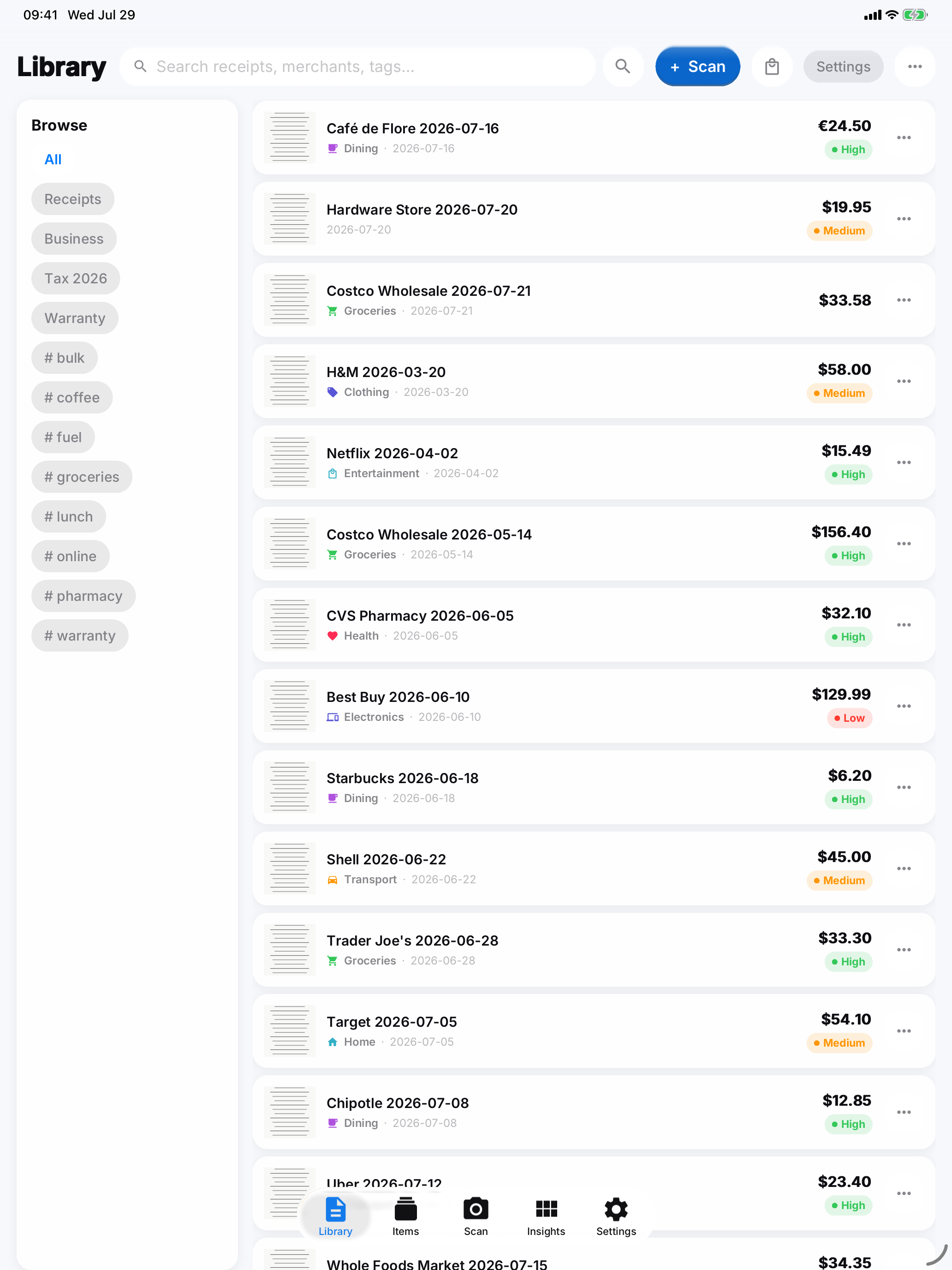
Task: Filter by # bulk tag
Action: pos(64,358)
